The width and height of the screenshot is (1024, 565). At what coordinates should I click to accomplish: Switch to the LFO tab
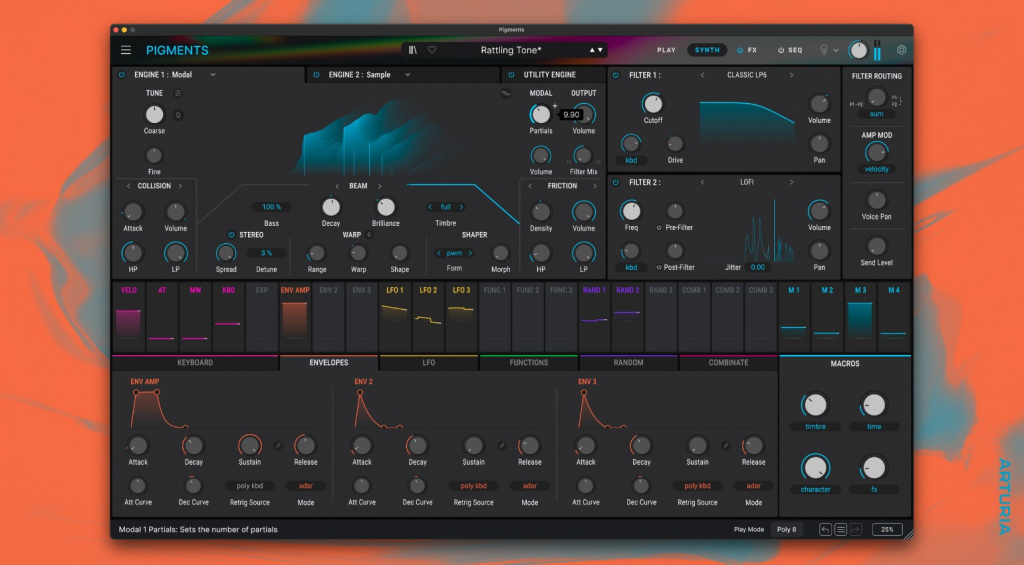coord(429,363)
